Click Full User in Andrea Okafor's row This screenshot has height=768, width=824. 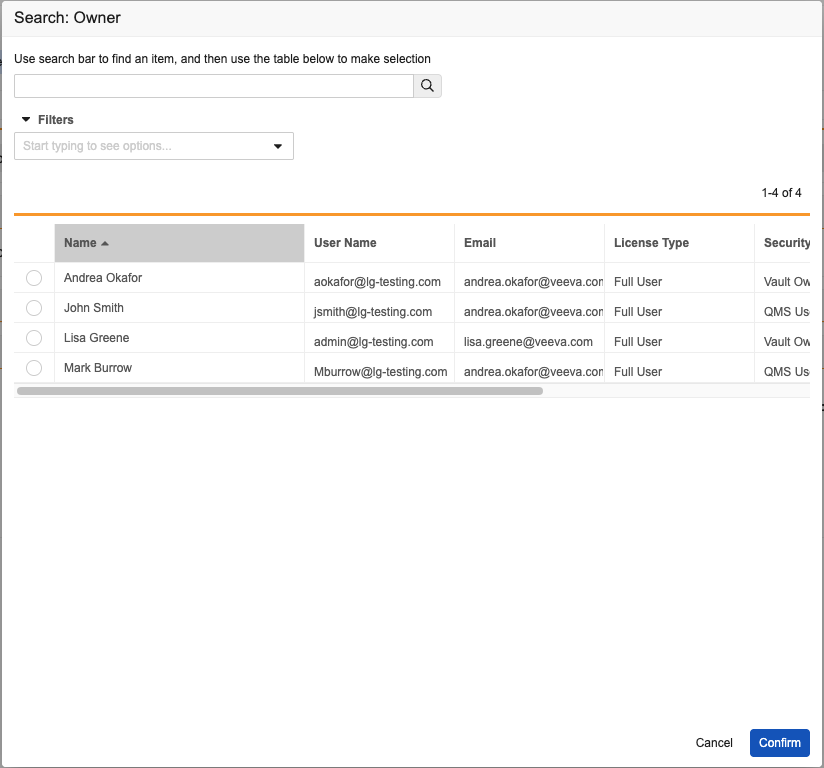tap(638, 282)
